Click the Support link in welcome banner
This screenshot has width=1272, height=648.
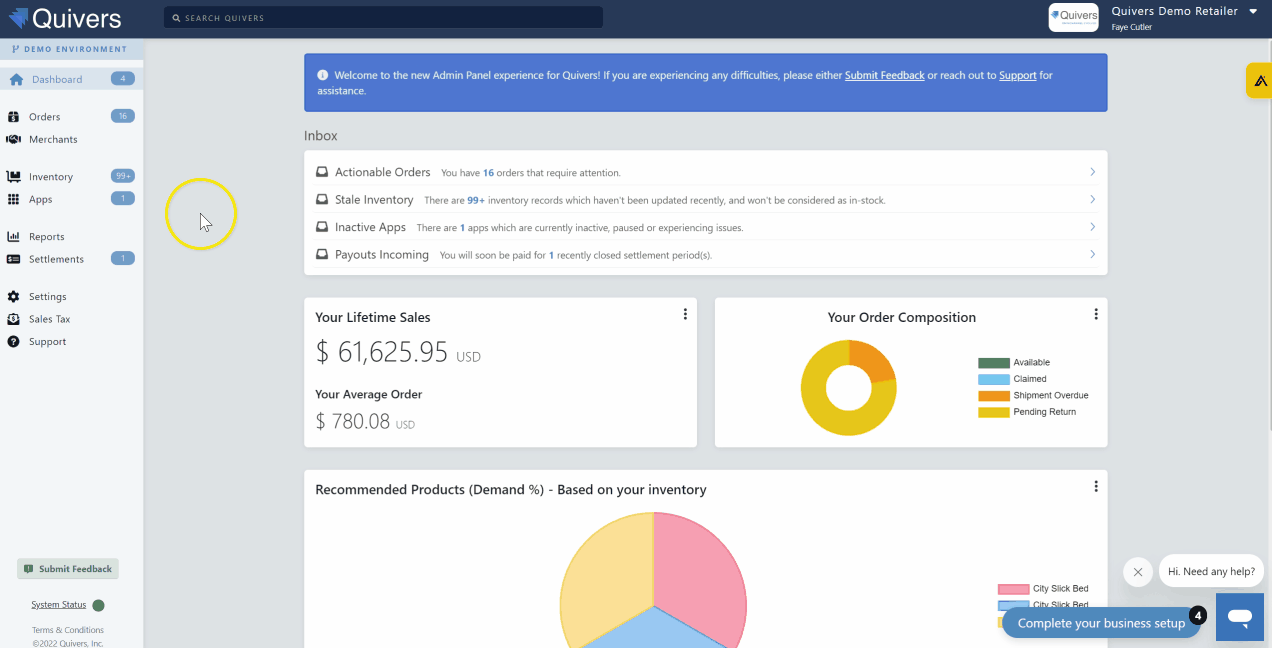1018,75
